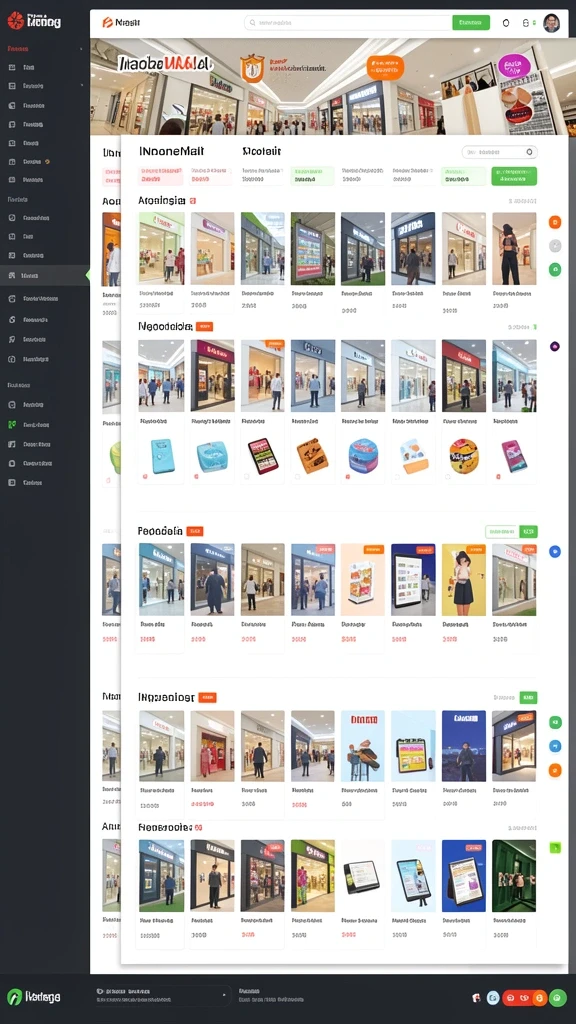Tick the checkbox under the orange box product
The image size is (576, 1024).
297,477
